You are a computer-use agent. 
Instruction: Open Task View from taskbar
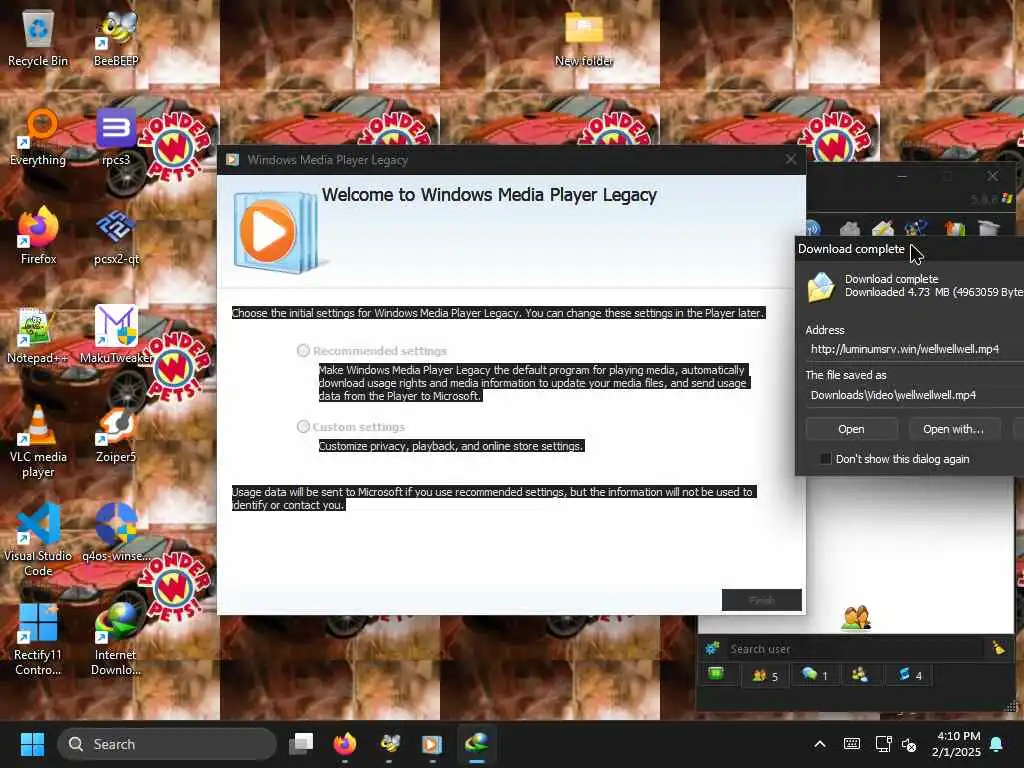pos(301,744)
